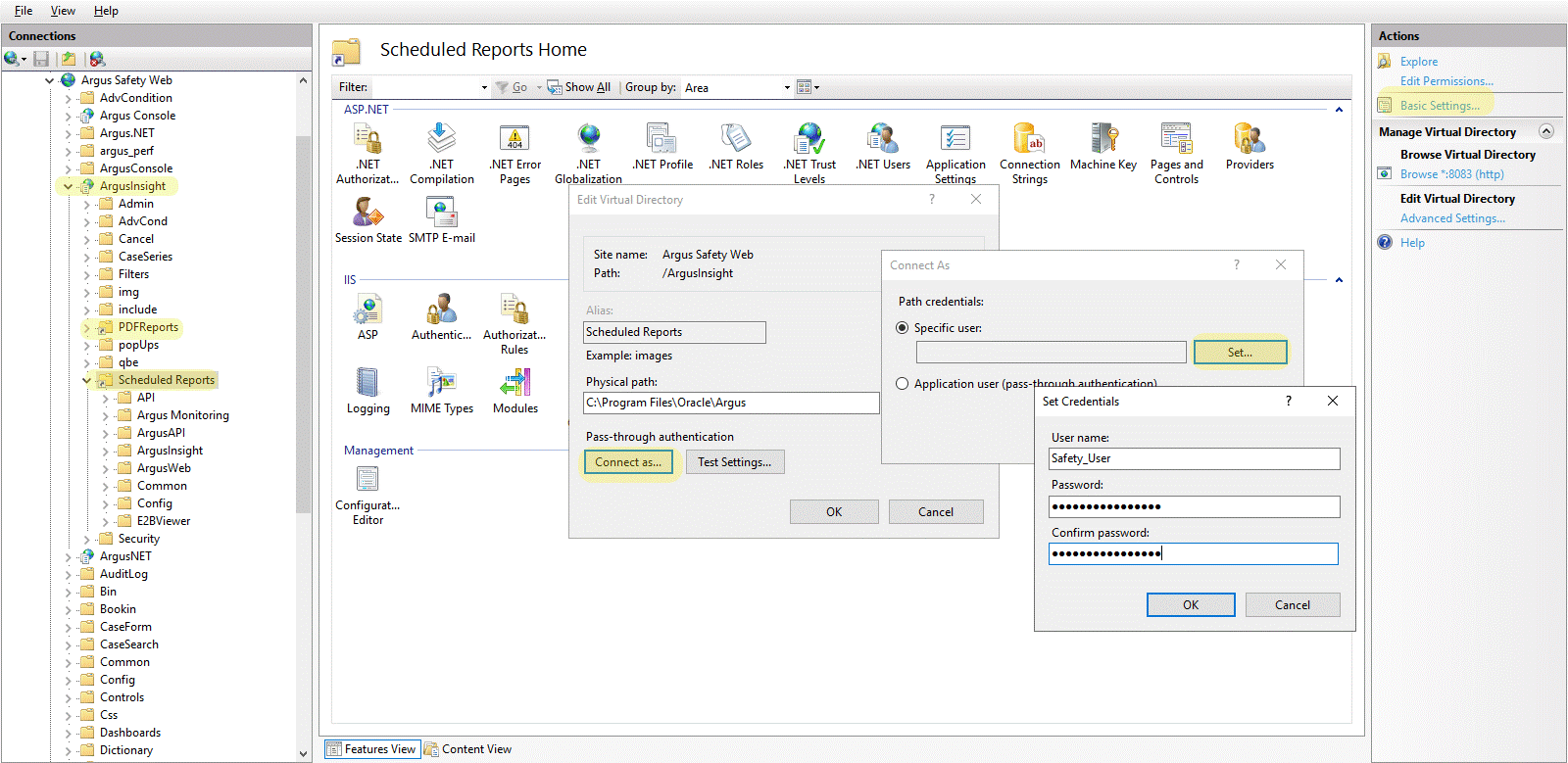The width and height of the screenshot is (1568, 763).
Task: Open the Providers feature
Action: click(x=1249, y=147)
